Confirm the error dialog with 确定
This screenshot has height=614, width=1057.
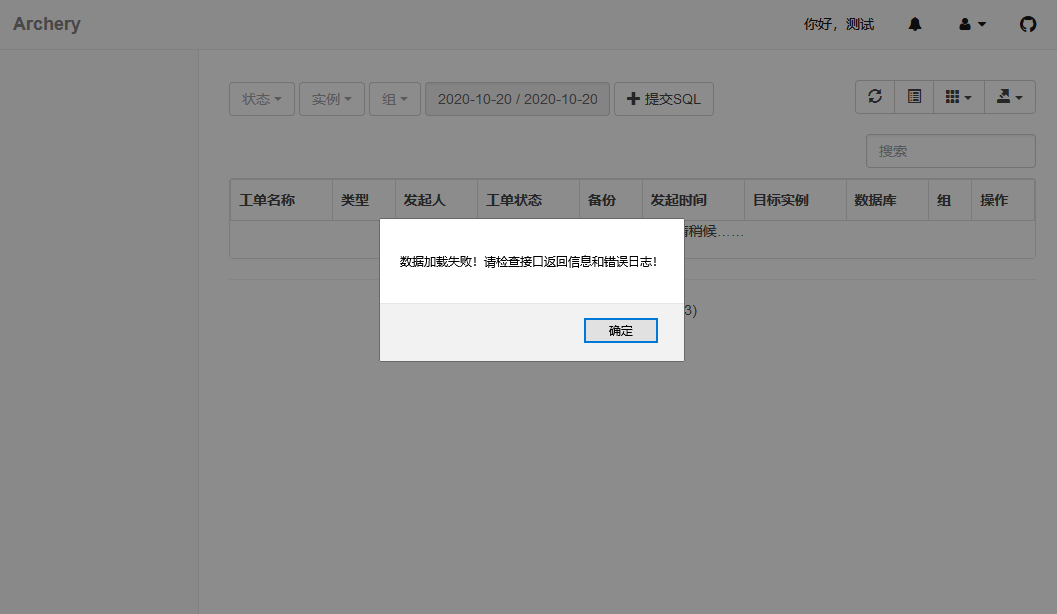point(620,330)
